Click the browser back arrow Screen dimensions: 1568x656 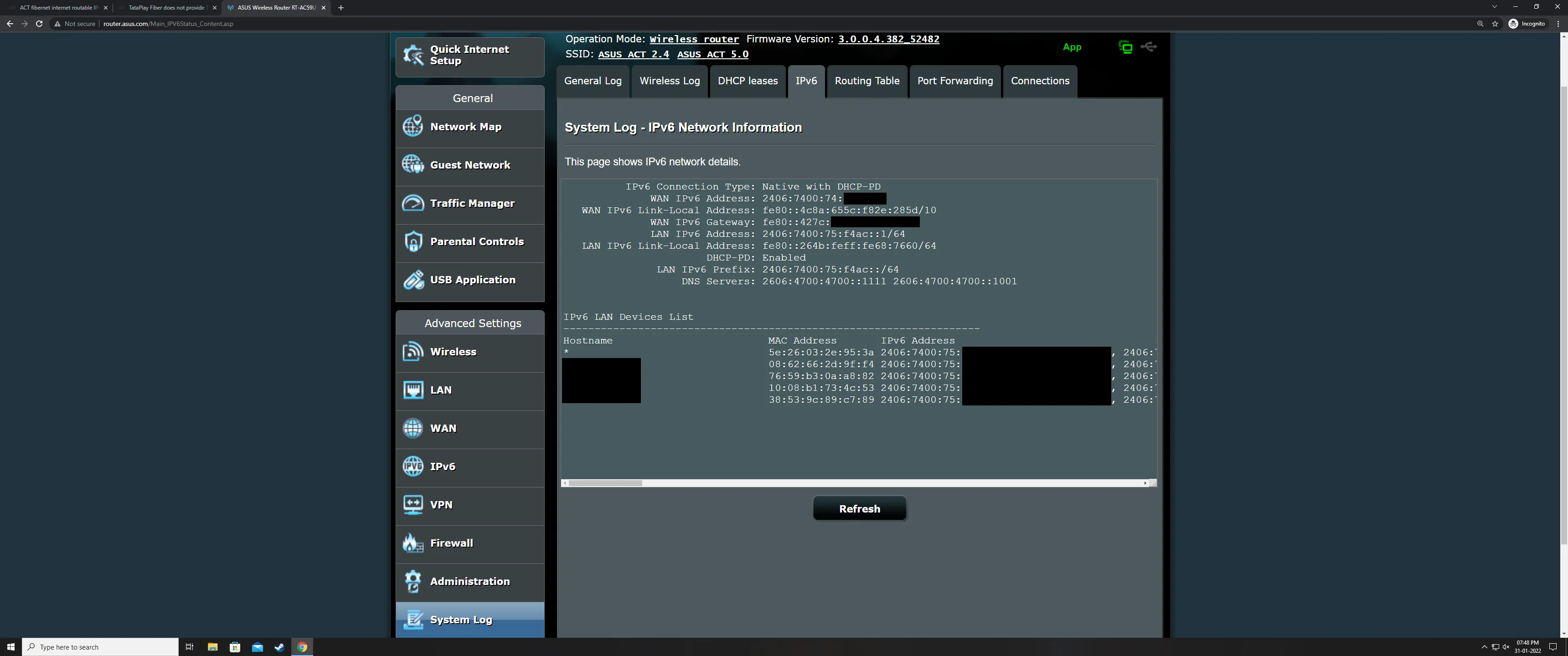coord(10,24)
